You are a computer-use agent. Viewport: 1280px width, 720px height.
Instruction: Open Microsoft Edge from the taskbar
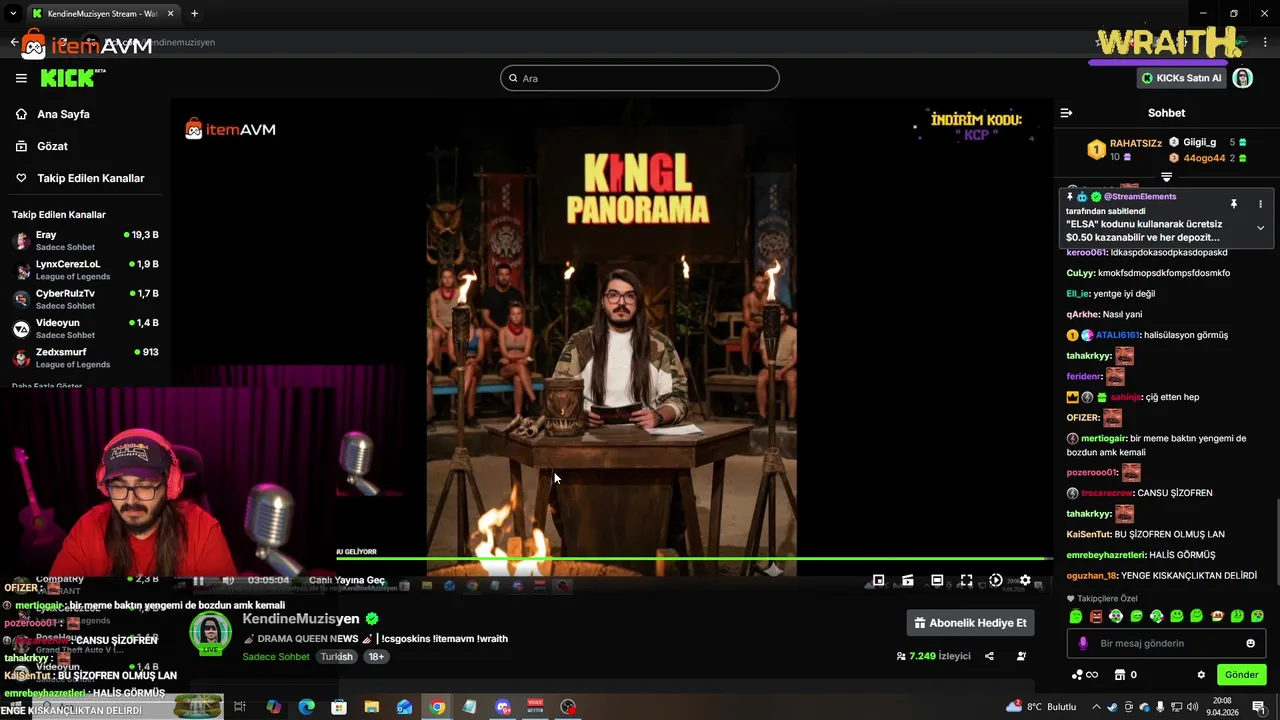306,707
